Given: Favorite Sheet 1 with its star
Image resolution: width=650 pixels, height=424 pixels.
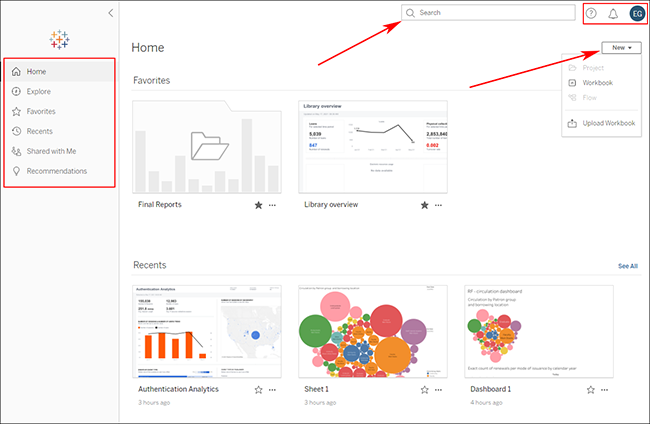Looking at the screenshot, I should [x=424, y=390].
